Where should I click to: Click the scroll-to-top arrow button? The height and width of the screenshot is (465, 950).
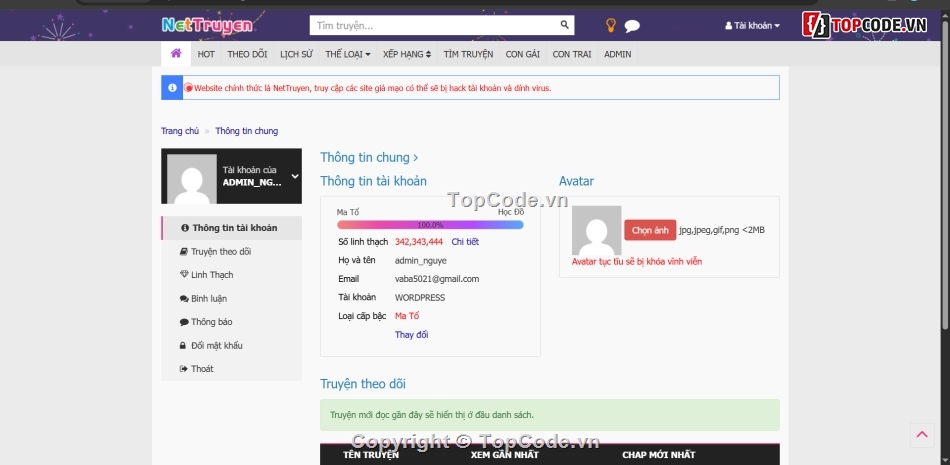click(922, 435)
